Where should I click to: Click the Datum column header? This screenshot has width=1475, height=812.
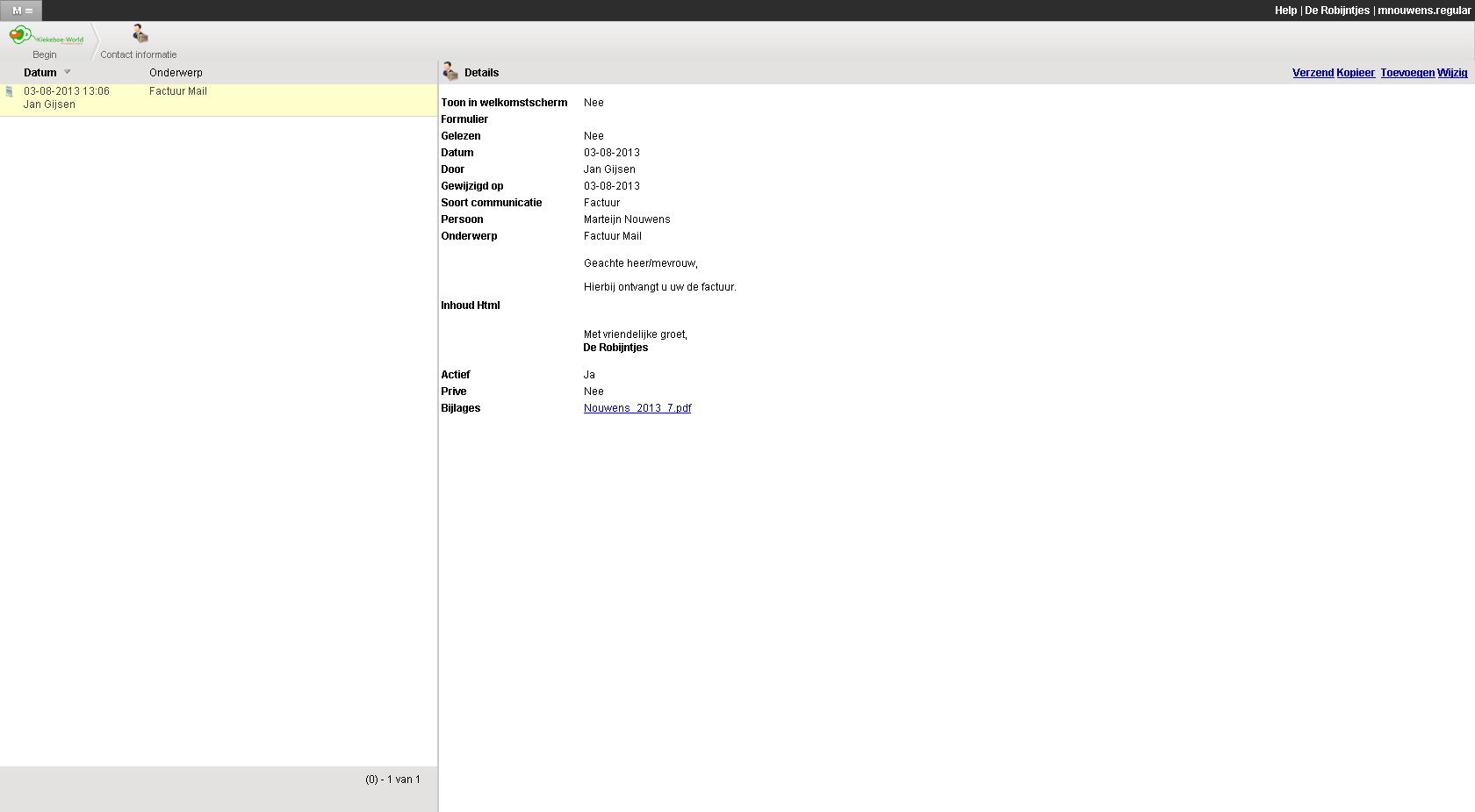coord(40,73)
